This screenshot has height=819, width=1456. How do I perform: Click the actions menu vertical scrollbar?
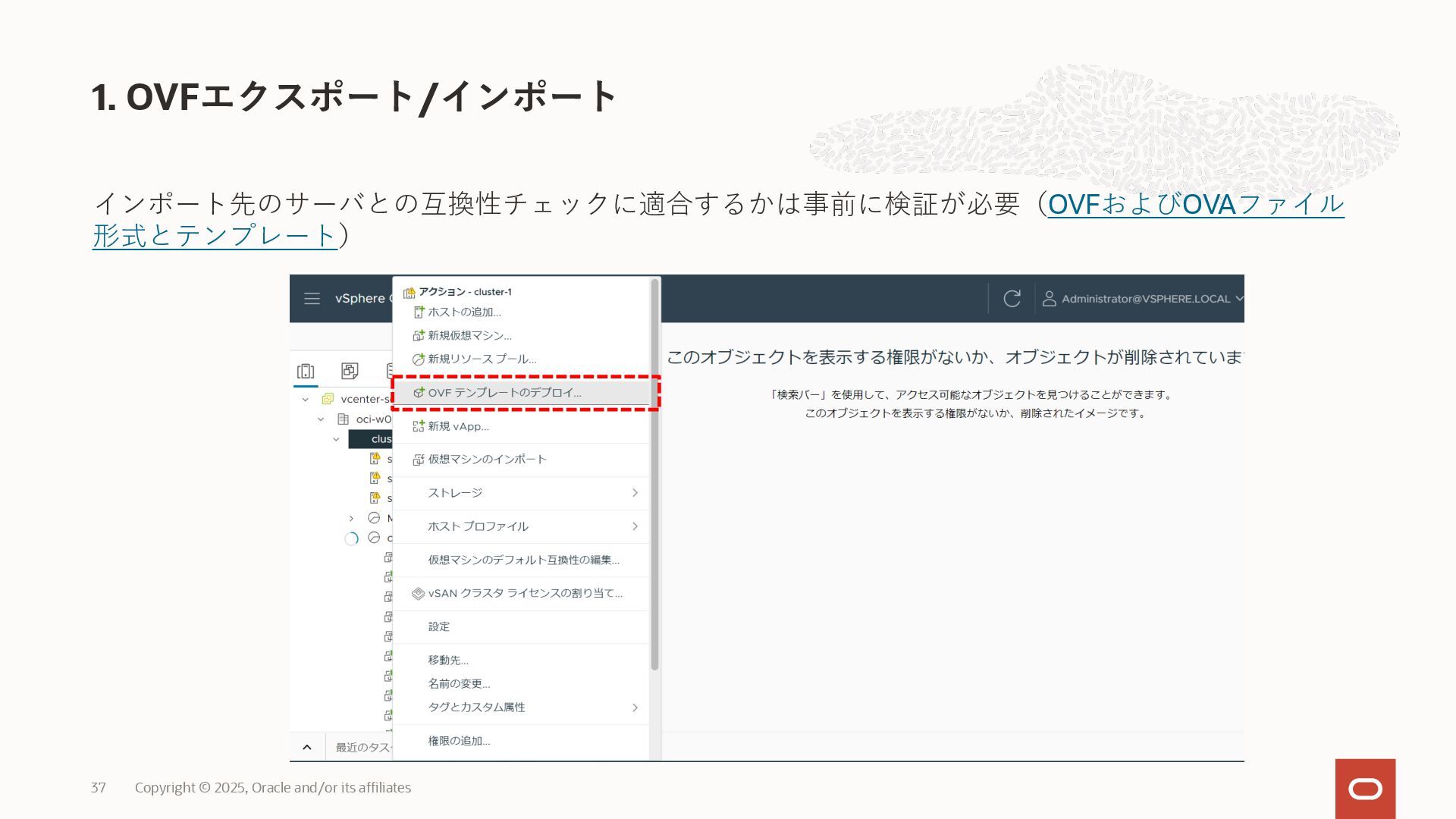[x=654, y=475]
